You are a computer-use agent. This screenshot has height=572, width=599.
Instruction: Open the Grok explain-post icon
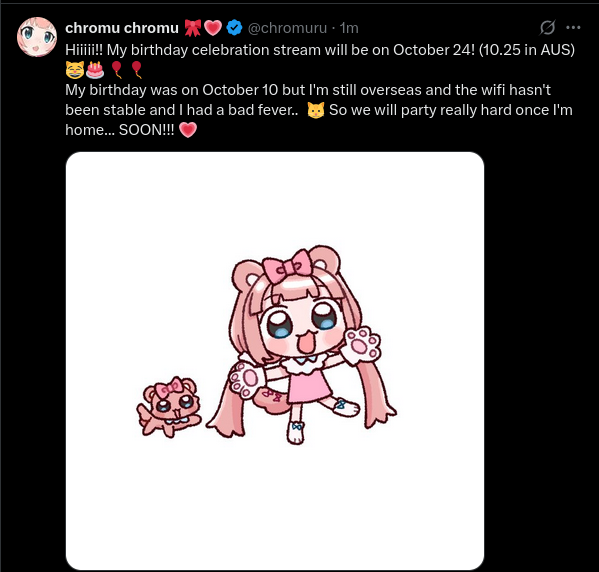[547, 28]
